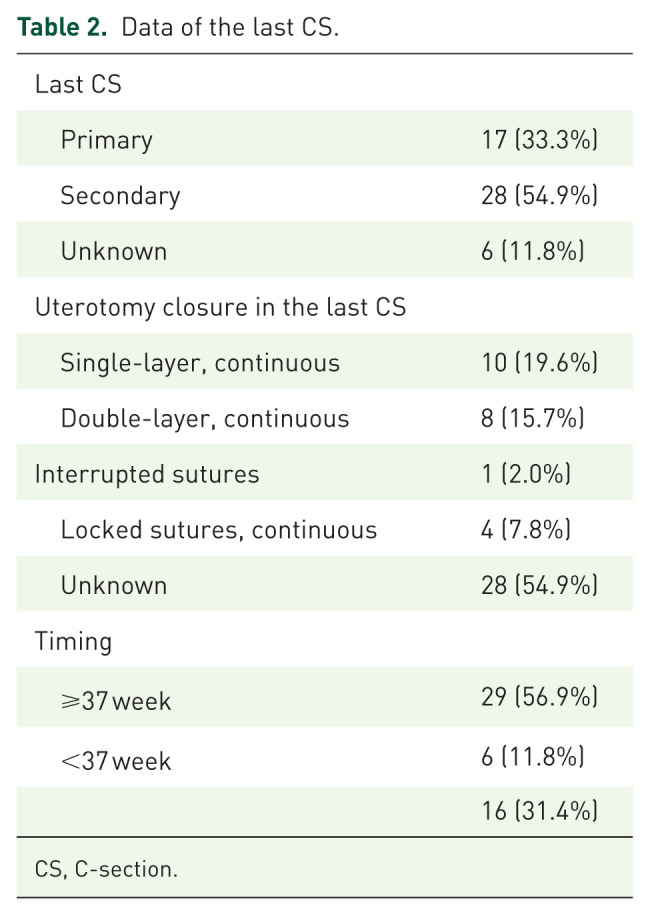Click 'Single-layer, continuous' row label

coord(200,363)
